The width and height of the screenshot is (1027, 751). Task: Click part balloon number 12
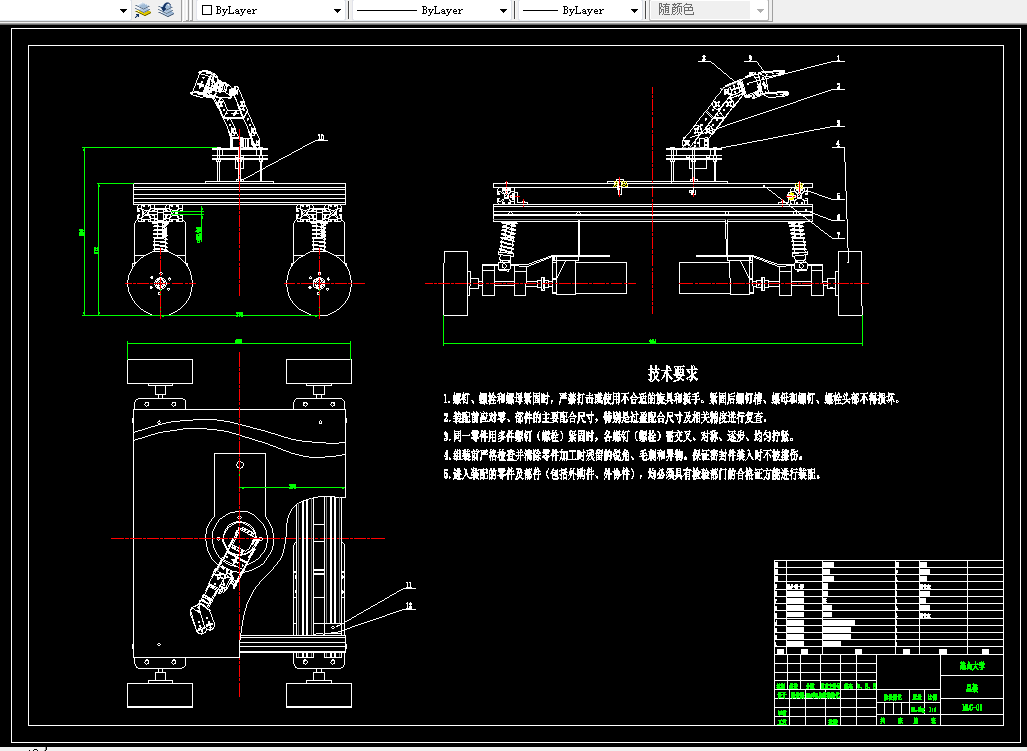pyautogui.click(x=410, y=606)
